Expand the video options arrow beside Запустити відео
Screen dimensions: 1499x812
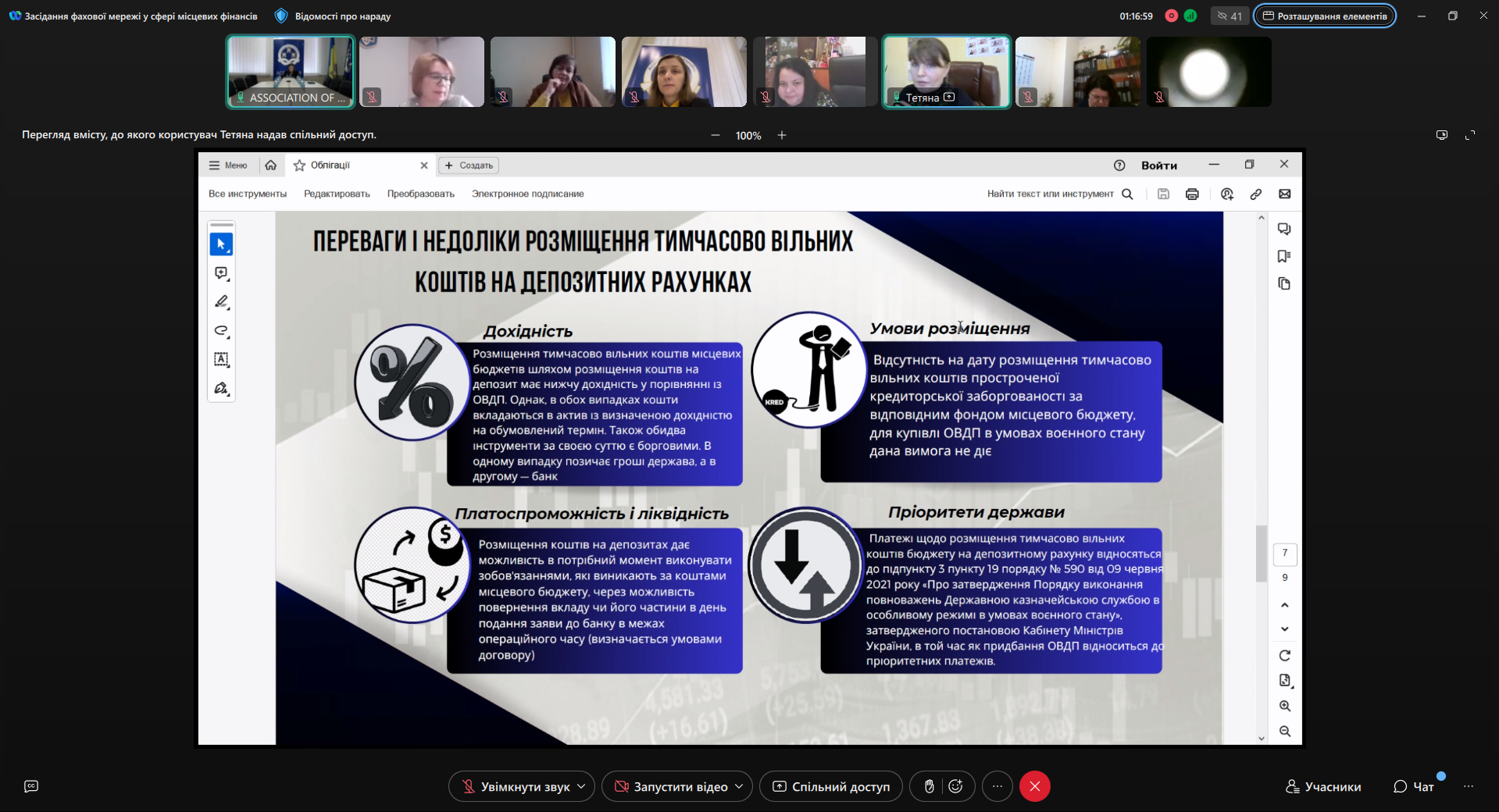point(739,786)
